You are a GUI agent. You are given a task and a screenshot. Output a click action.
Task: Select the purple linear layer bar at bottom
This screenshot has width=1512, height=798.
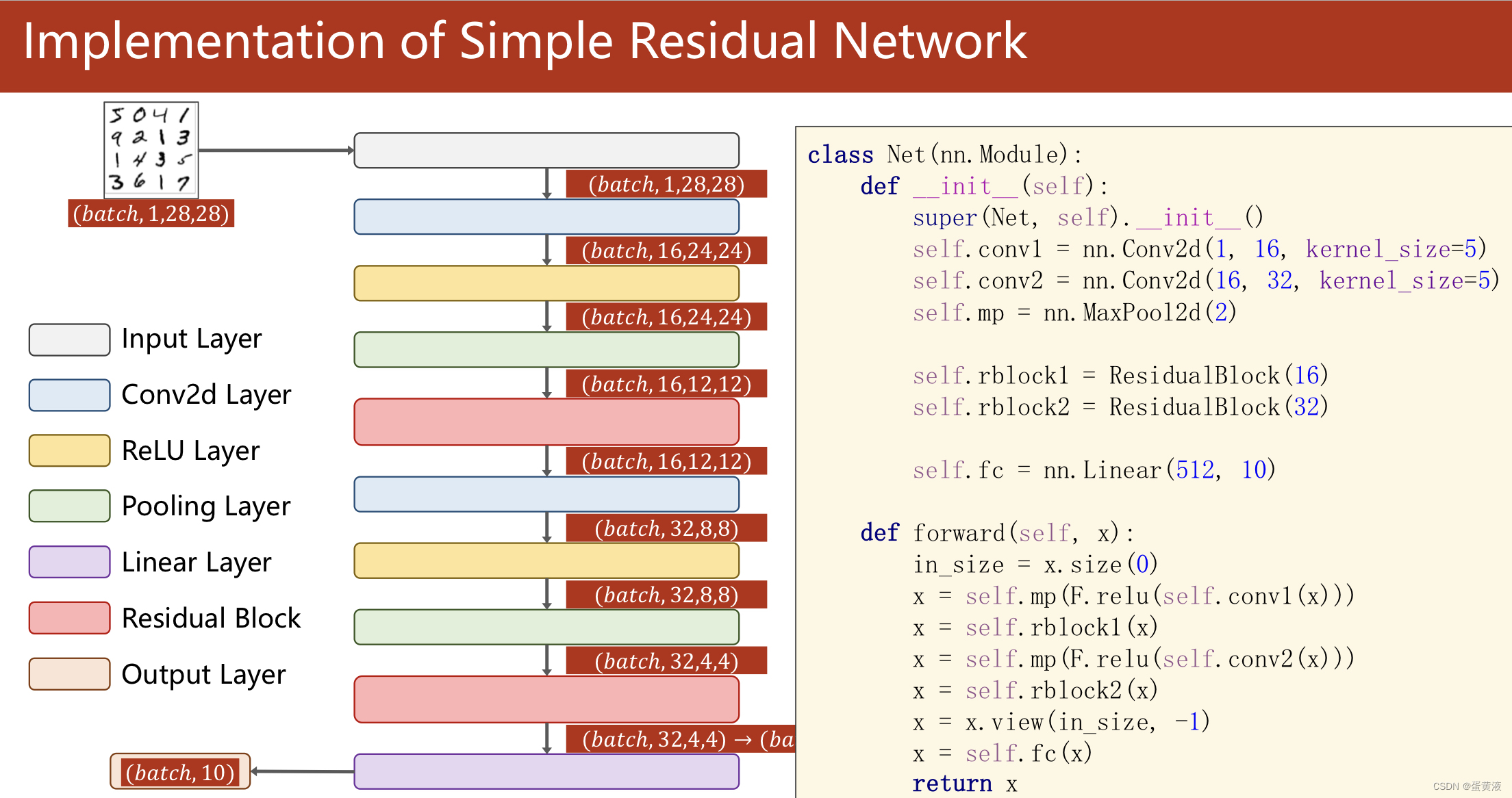tap(546, 771)
